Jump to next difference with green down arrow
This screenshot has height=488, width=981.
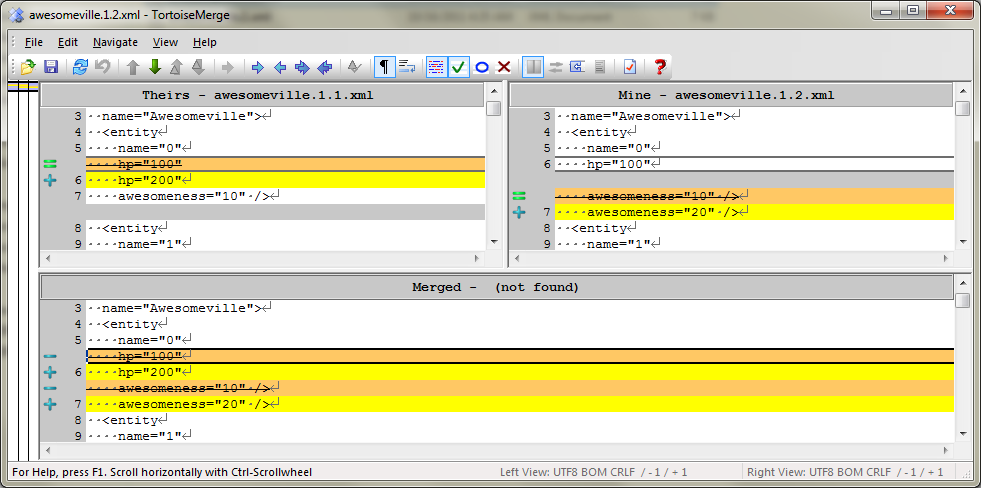pyautogui.click(x=155, y=67)
